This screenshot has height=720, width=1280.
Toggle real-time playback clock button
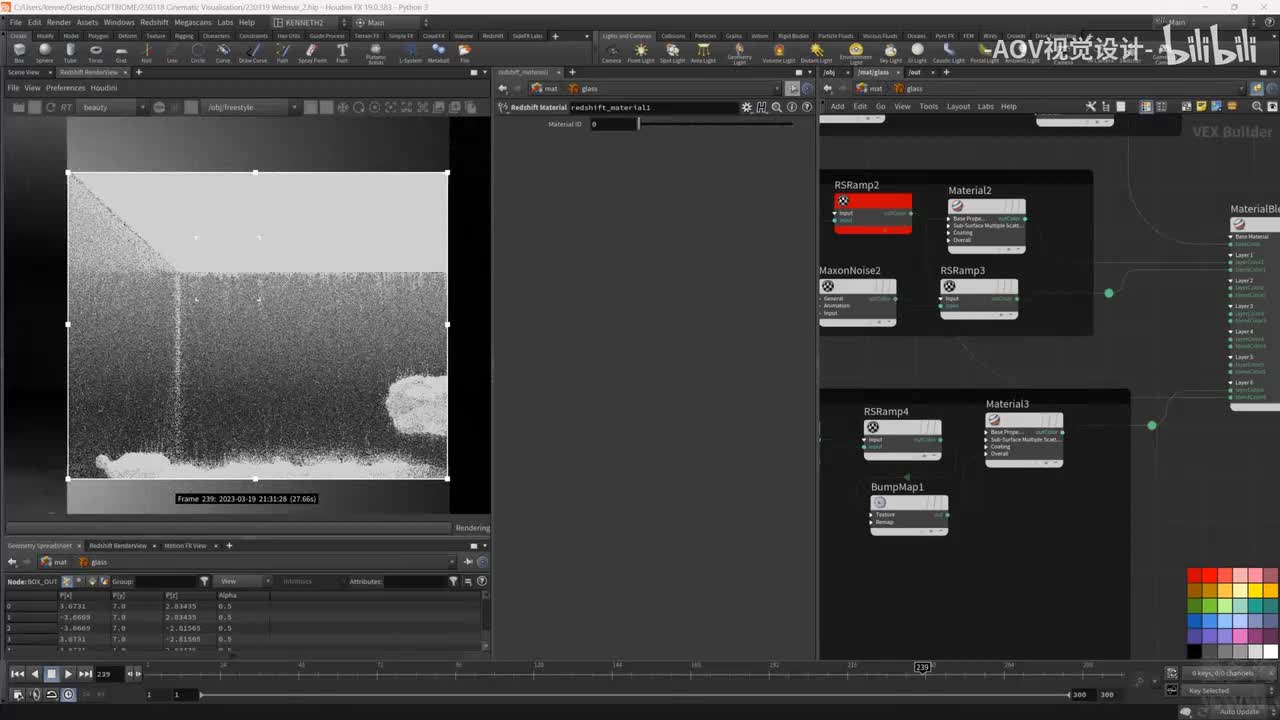[68, 694]
